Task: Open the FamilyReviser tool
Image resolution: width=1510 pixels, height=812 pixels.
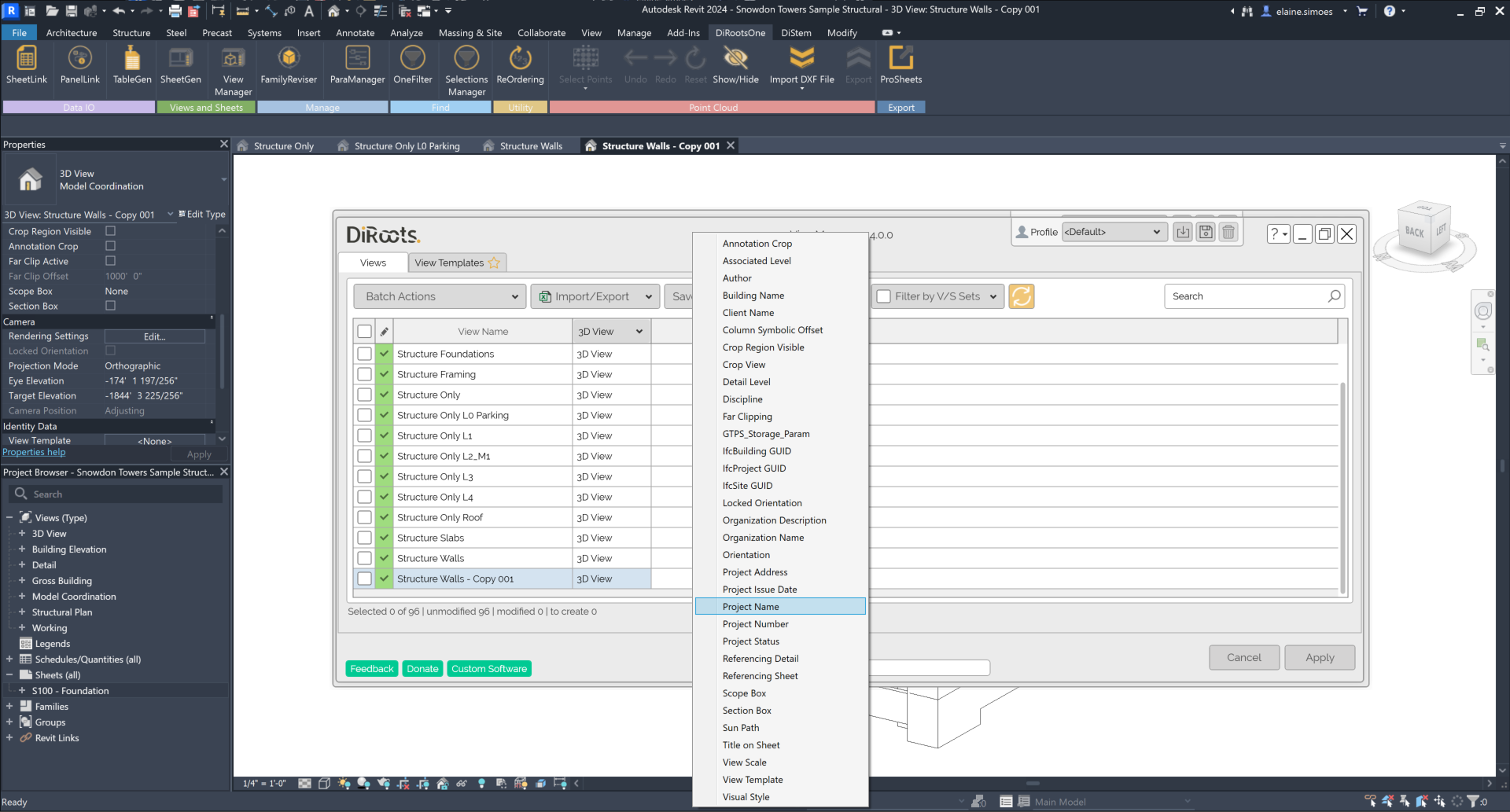Action: click(289, 64)
